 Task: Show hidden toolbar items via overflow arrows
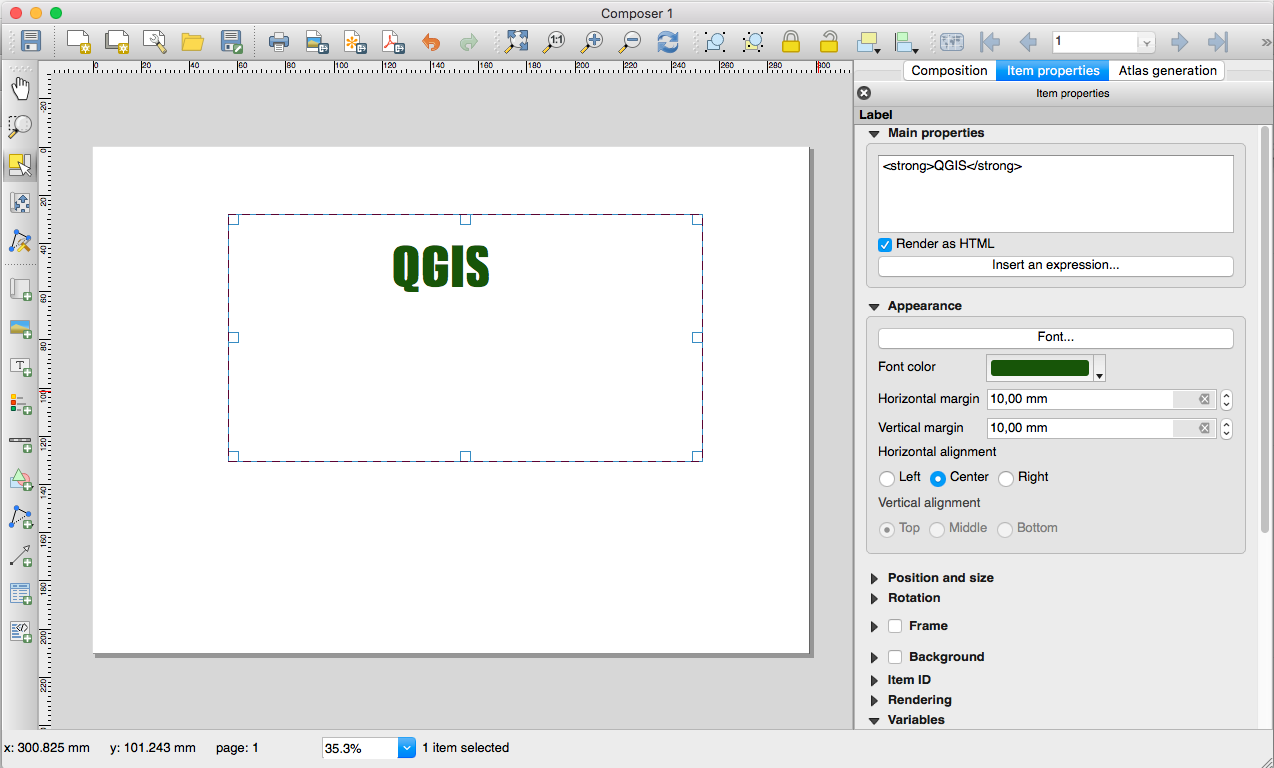1264,42
